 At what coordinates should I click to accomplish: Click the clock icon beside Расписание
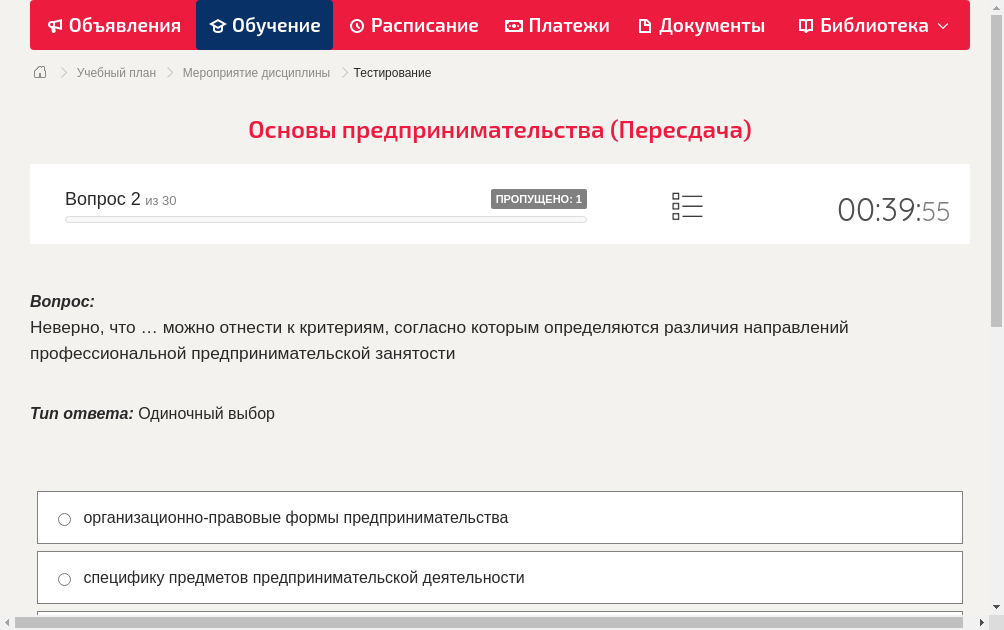click(x=355, y=25)
